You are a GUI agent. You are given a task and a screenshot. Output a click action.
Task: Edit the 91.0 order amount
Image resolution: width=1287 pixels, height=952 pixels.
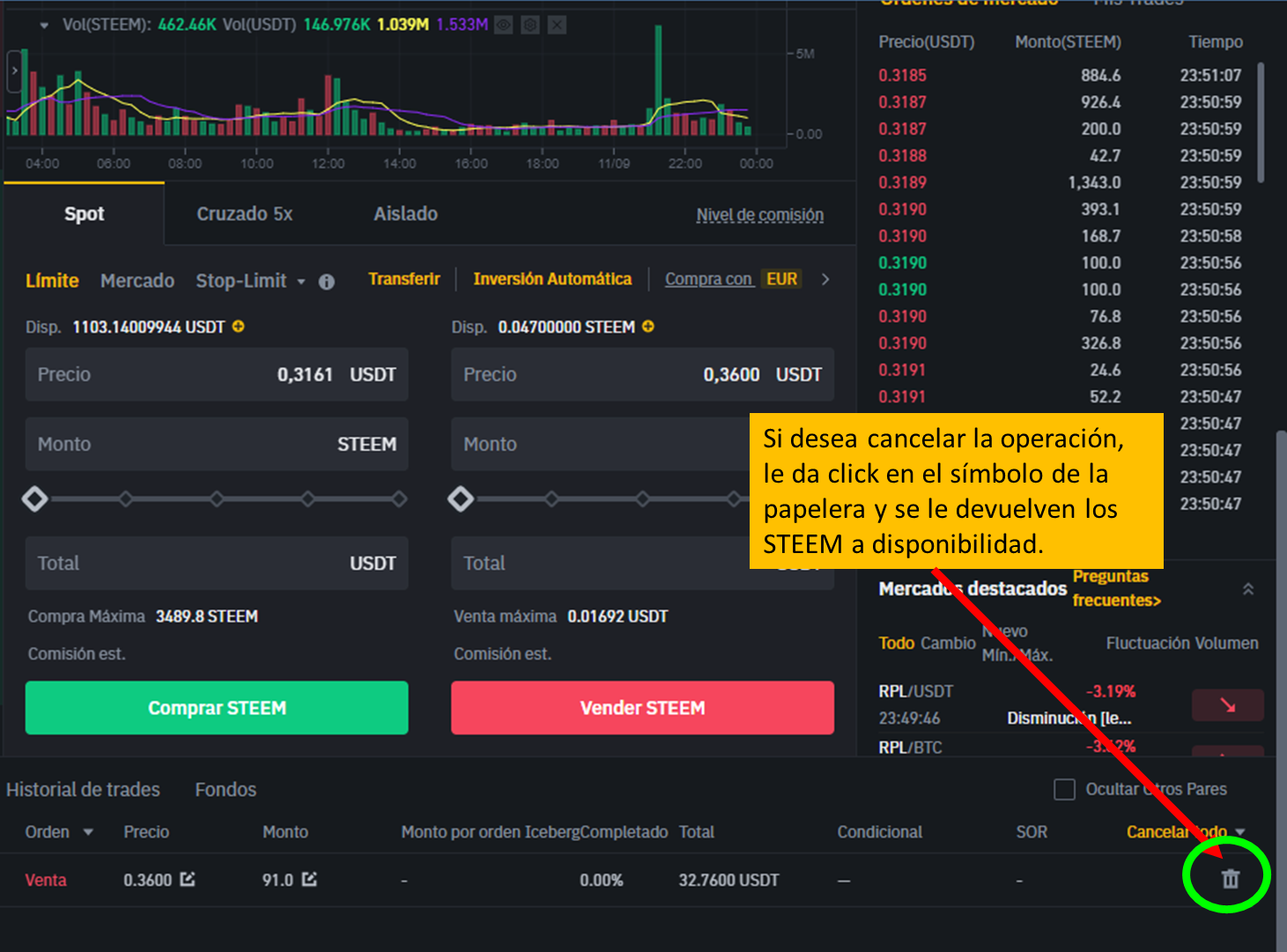pyautogui.click(x=309, y=879)
